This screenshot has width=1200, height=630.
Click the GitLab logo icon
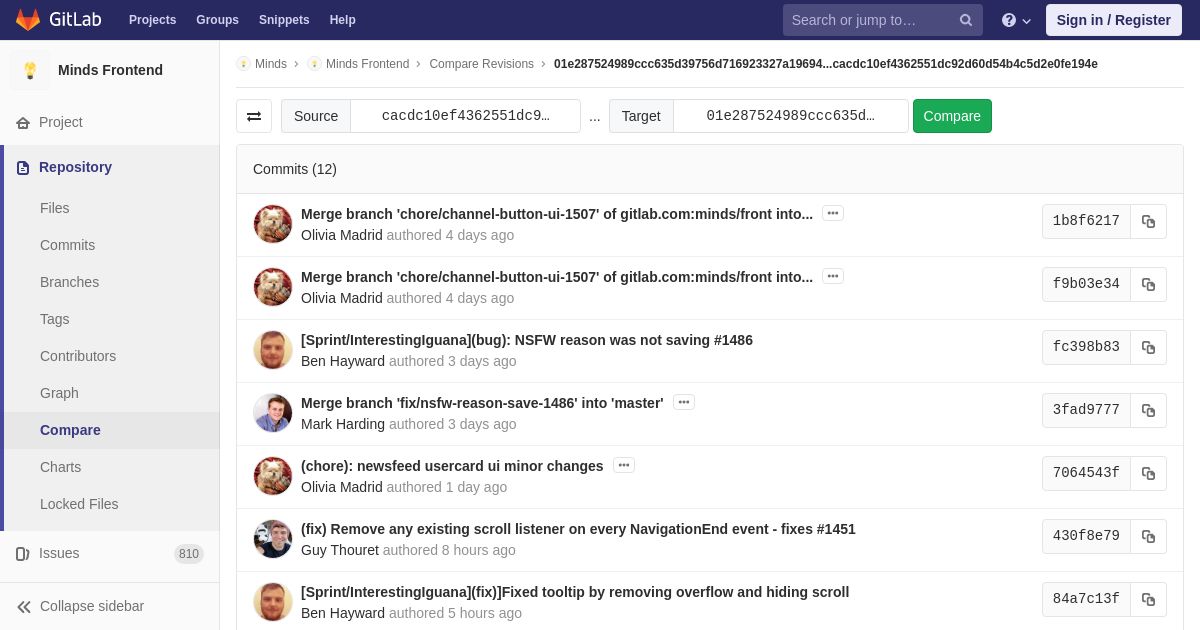[28, 20]
